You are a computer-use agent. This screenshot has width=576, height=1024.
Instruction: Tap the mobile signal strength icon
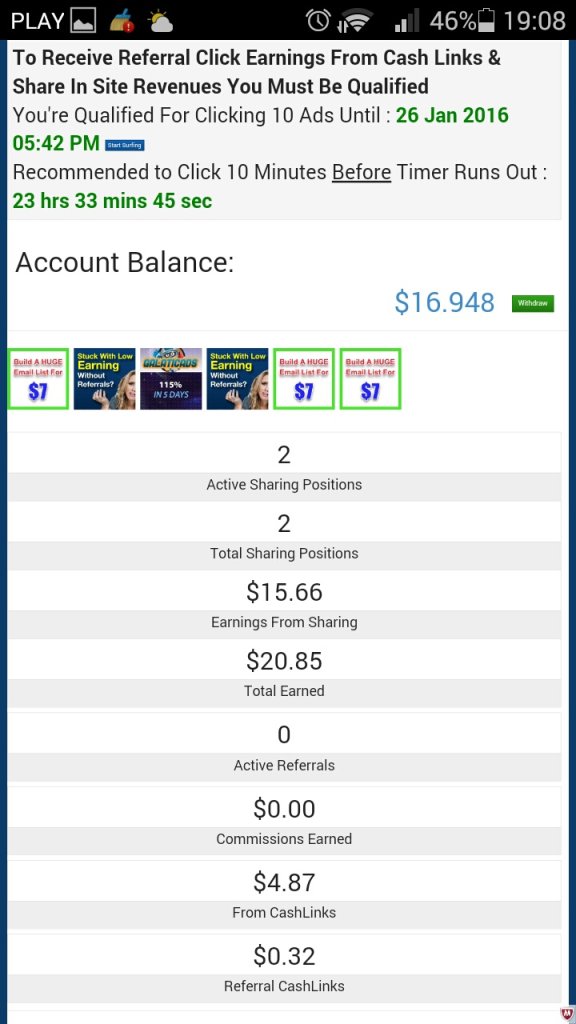(x=407, y=21)
